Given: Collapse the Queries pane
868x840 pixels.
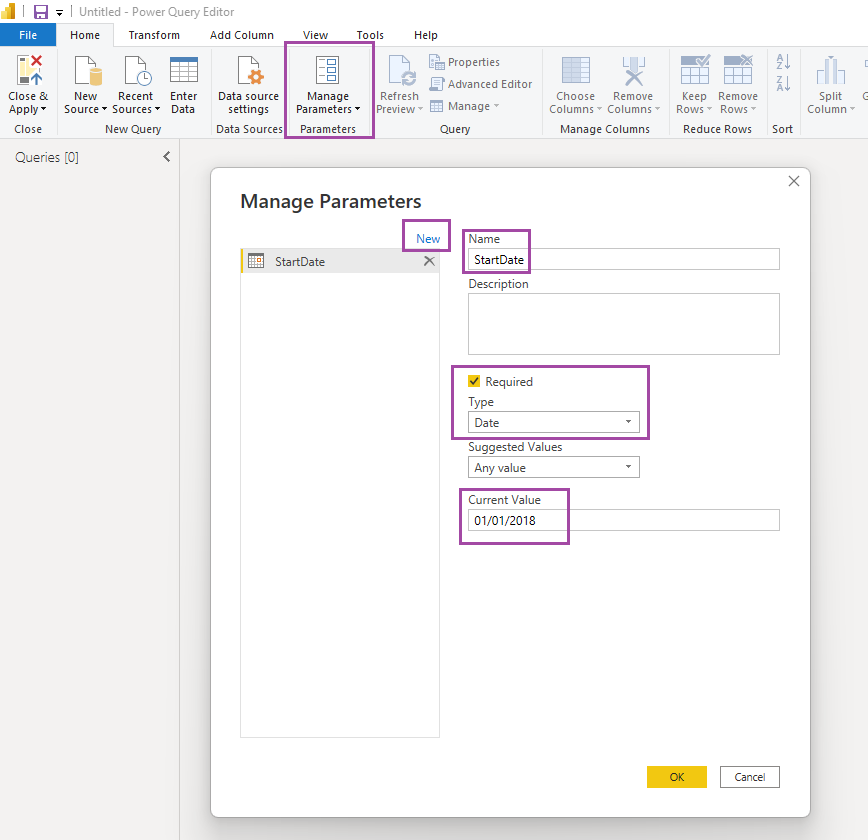Looking at the screenshot, I should click(167, 157).
